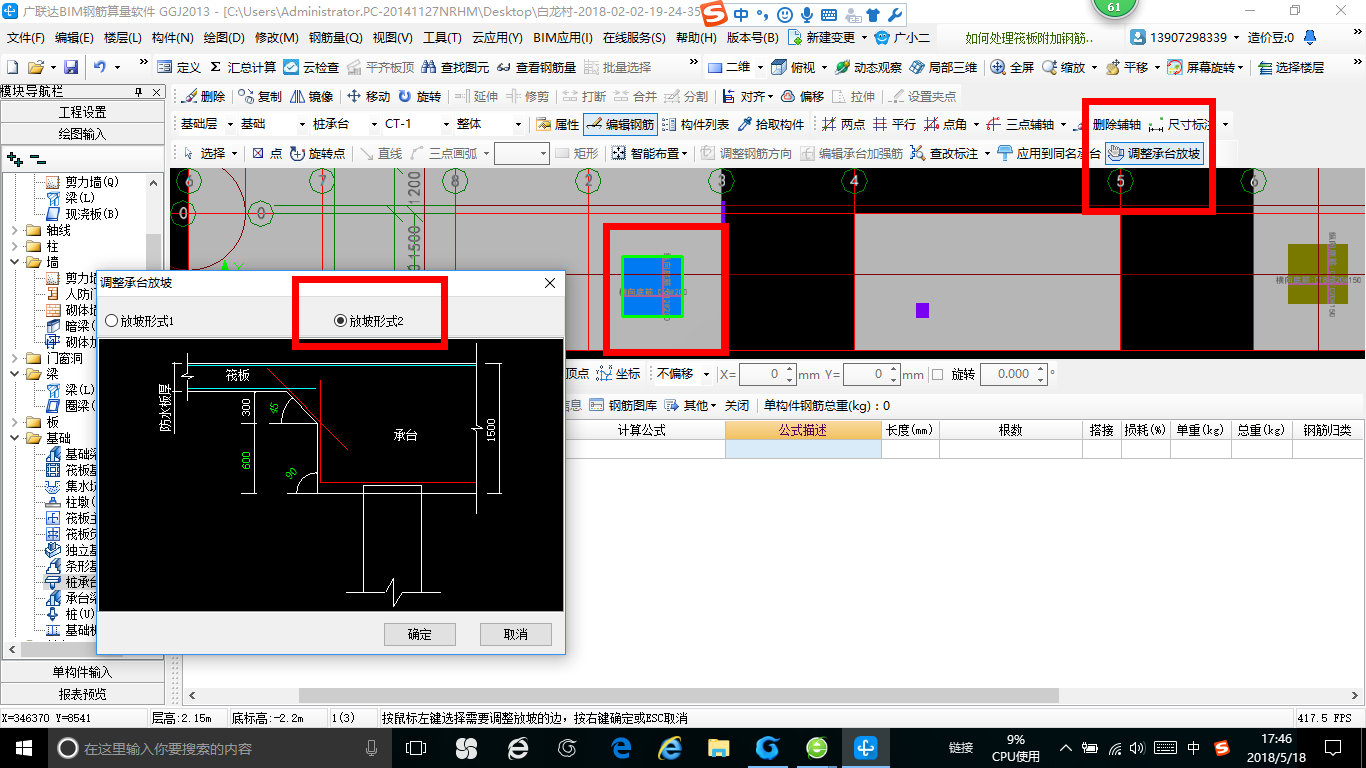
Task: Open the BIM应用(I) menu
Action: click(563, 38)
